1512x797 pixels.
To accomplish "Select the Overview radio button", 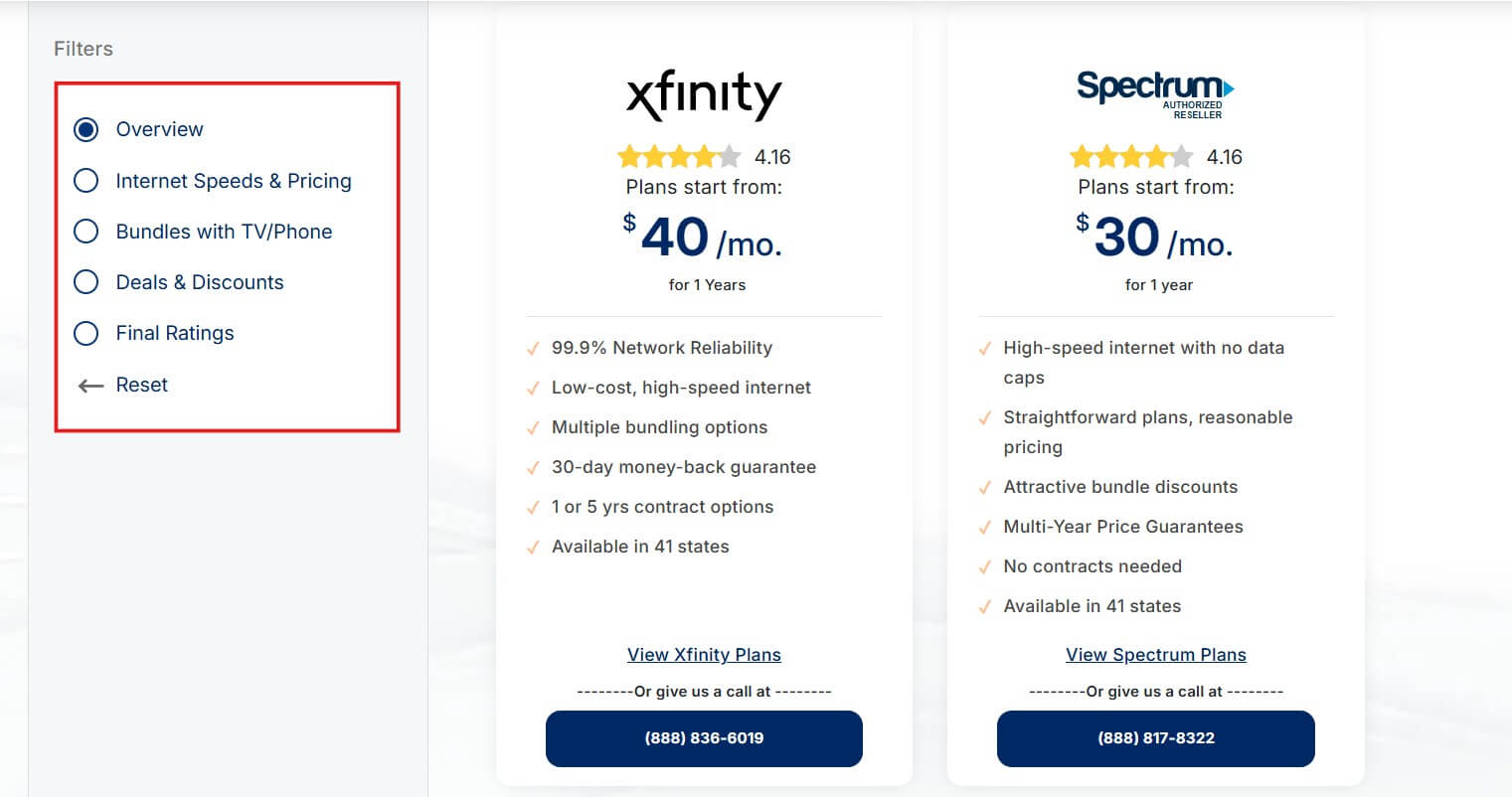I will [86, 129].
